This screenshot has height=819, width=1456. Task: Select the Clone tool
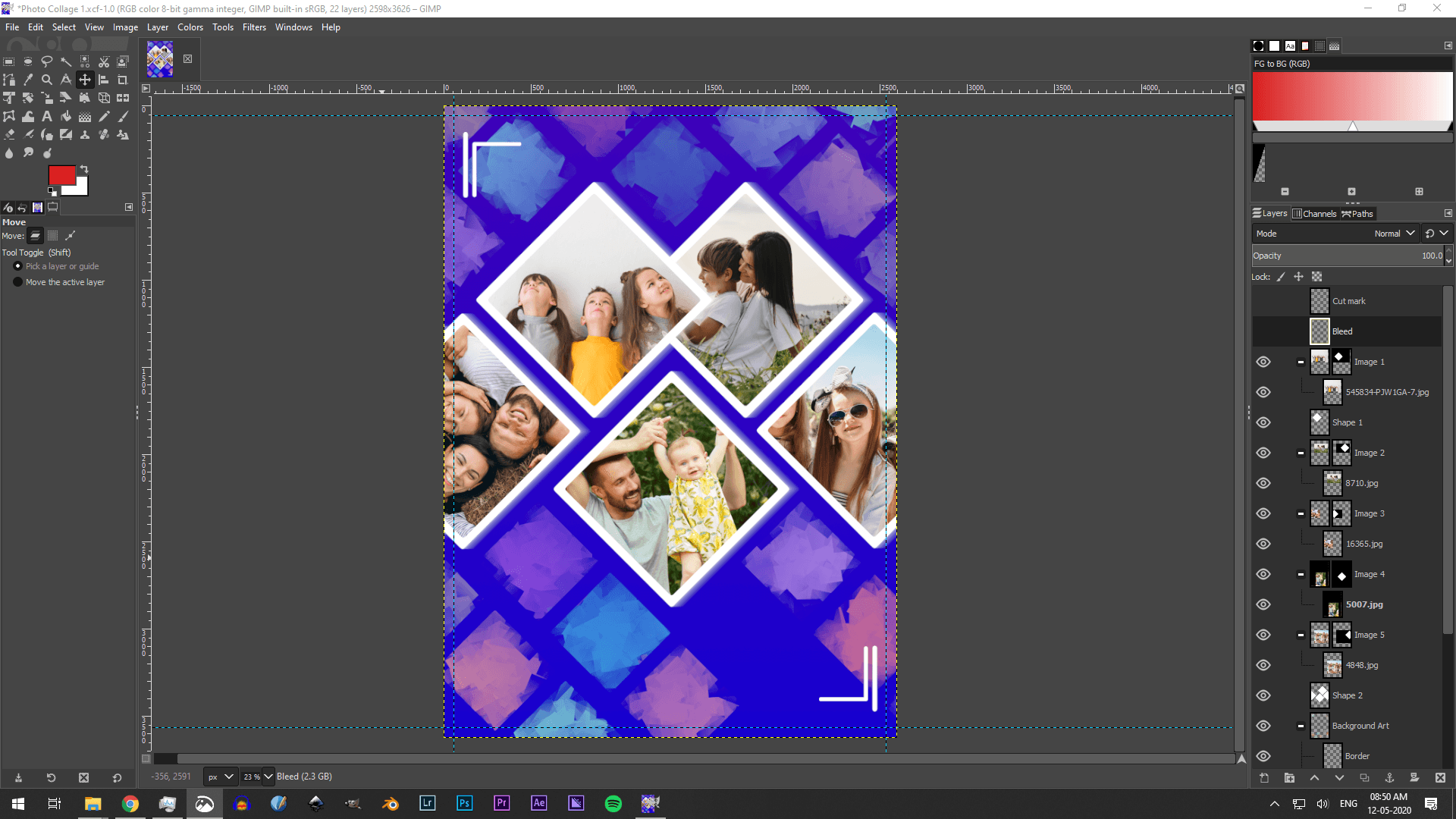click(x=85, y=134)
